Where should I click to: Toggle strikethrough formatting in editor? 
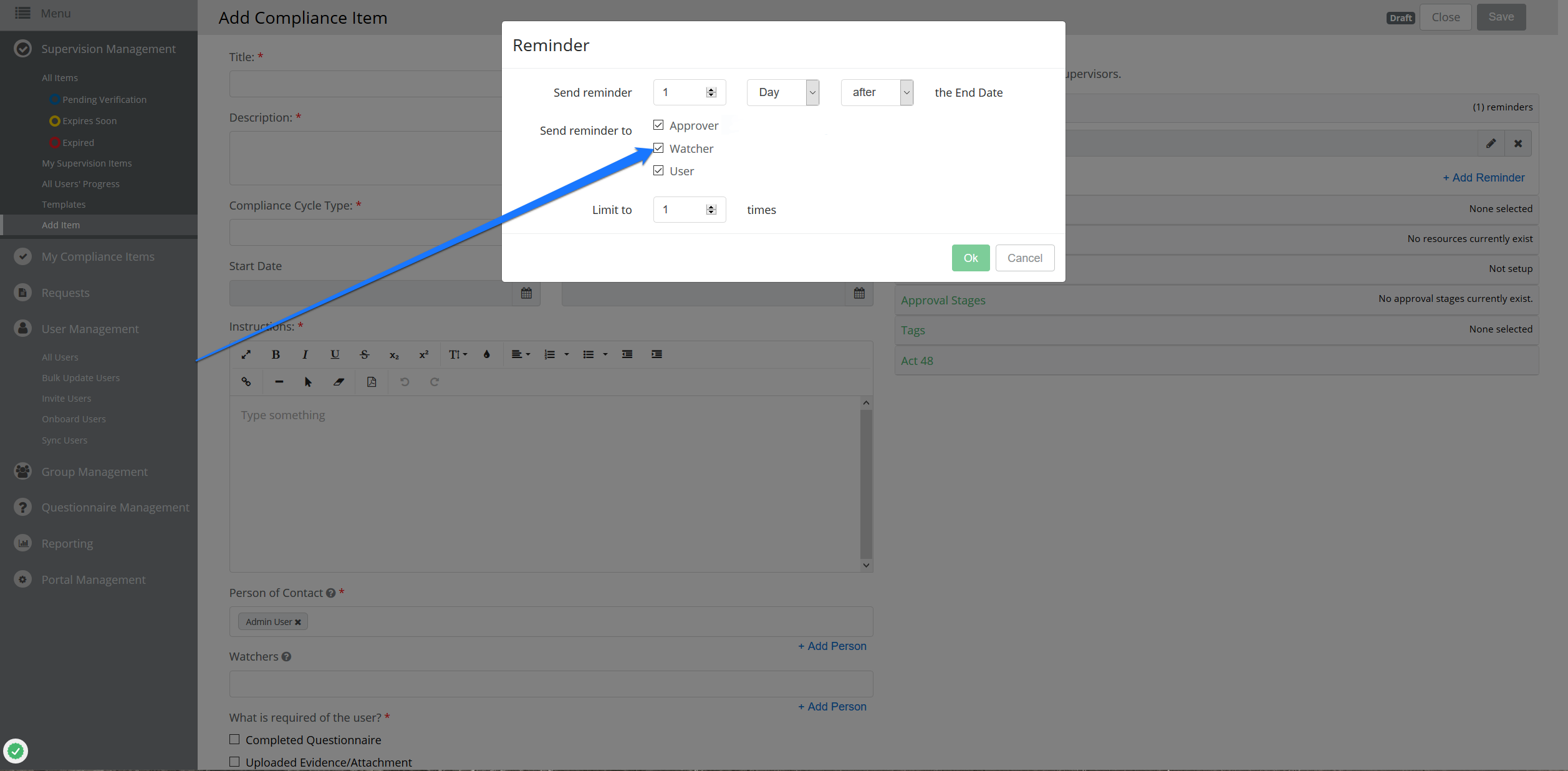click(364, 354)
